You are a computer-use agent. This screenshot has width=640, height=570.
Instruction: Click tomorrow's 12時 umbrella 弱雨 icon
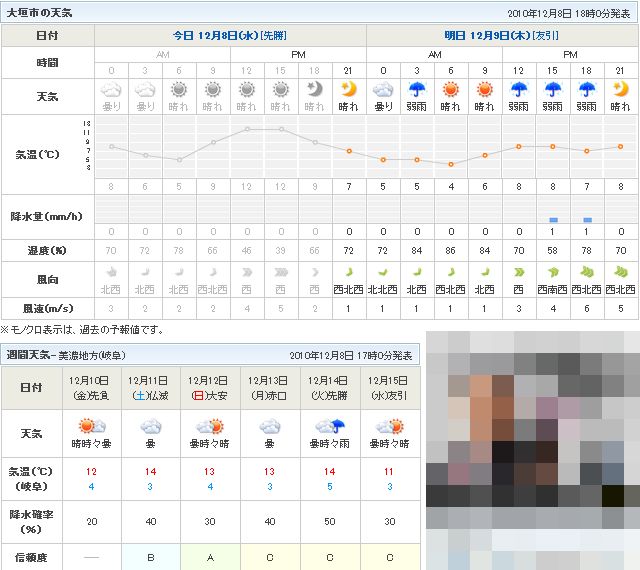[x=518, y=89]
